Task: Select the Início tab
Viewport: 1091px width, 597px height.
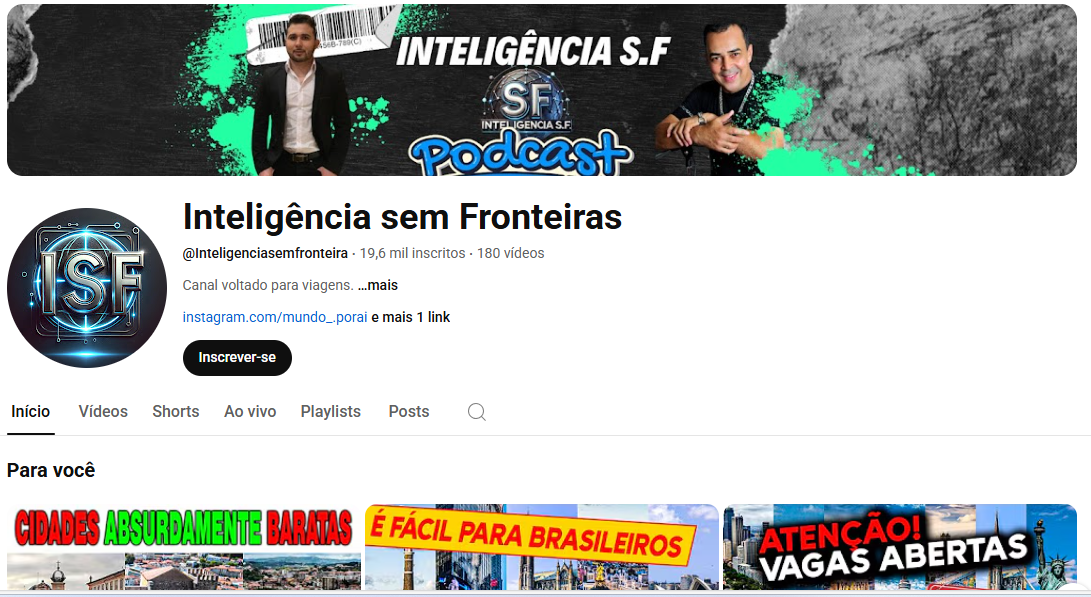Action: (x=31, y=412)
